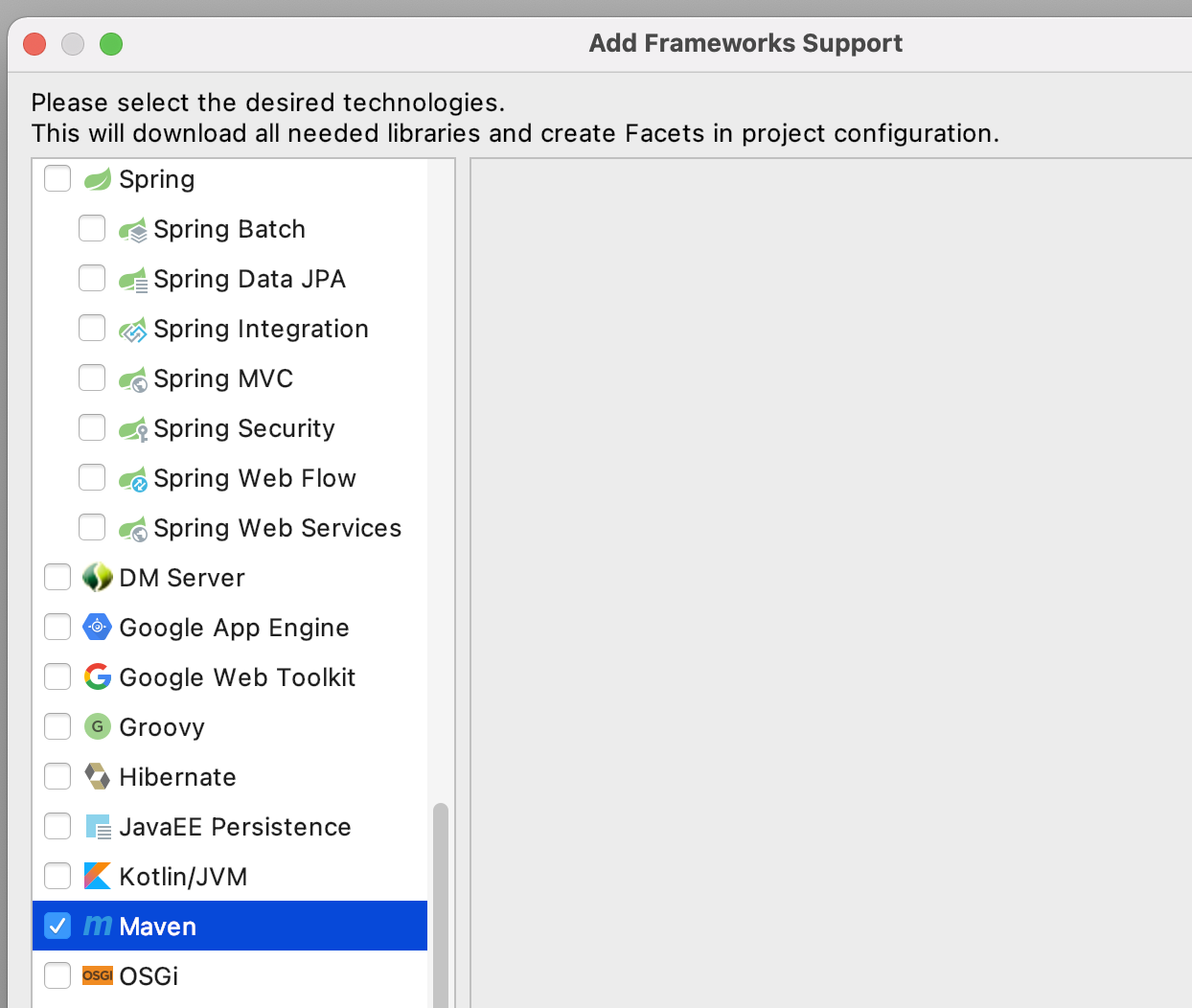The height and width of the screenshot is (1008, 1192).
Task: Click the JavaEE Persistence icon
Action: coord(98,827)
